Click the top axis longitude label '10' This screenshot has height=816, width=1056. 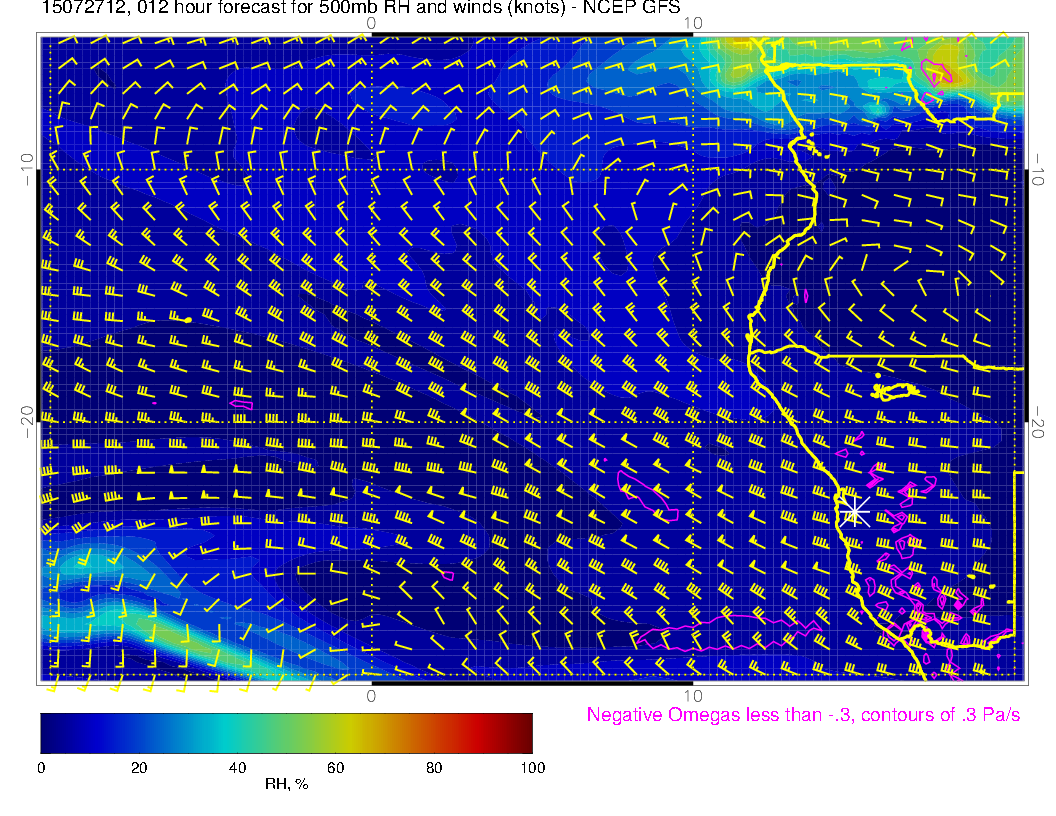[x=693, y=24]
